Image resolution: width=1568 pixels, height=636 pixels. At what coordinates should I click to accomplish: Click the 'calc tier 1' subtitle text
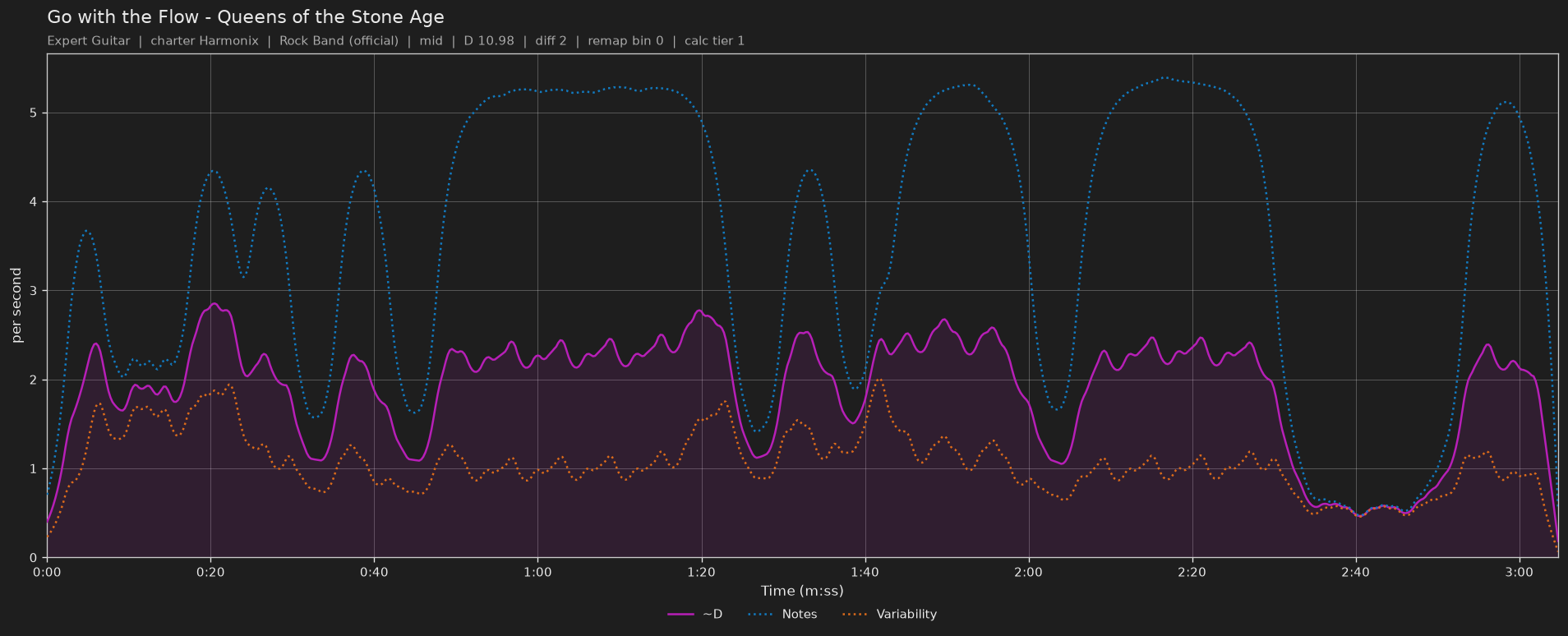[714, 41]
